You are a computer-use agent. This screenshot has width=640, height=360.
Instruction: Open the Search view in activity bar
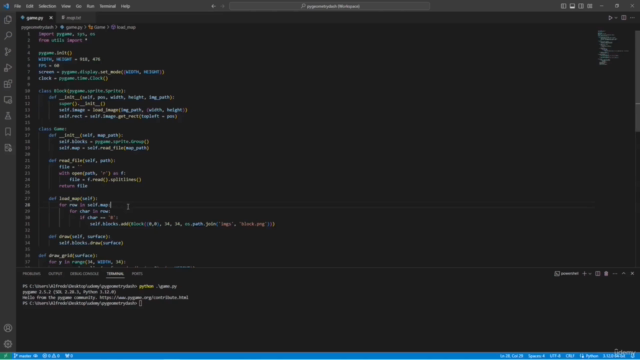tap(8, 36)
